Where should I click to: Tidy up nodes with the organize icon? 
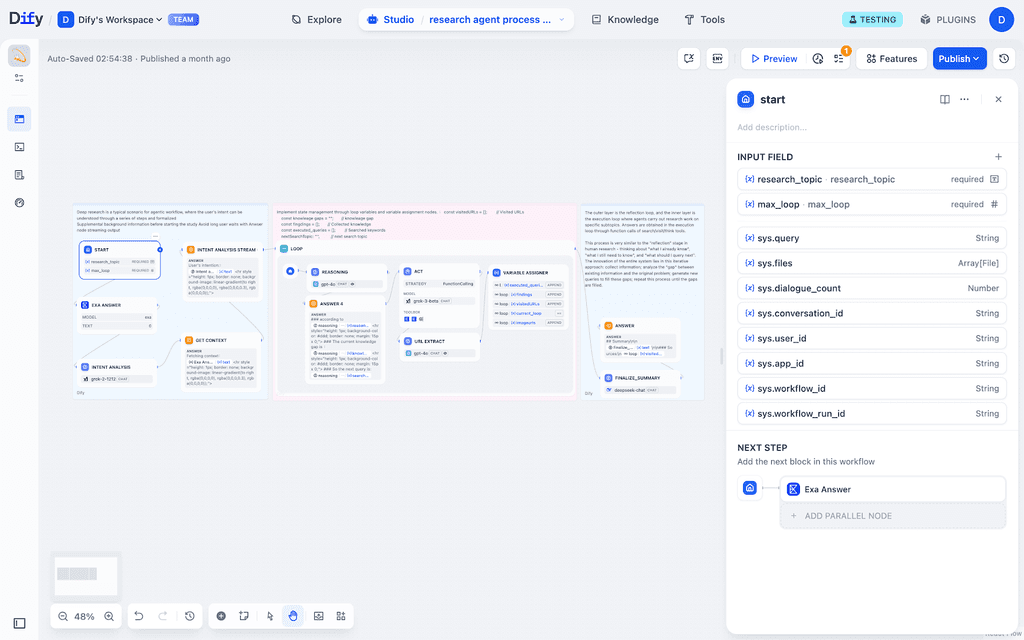click(x=341, y=616)
